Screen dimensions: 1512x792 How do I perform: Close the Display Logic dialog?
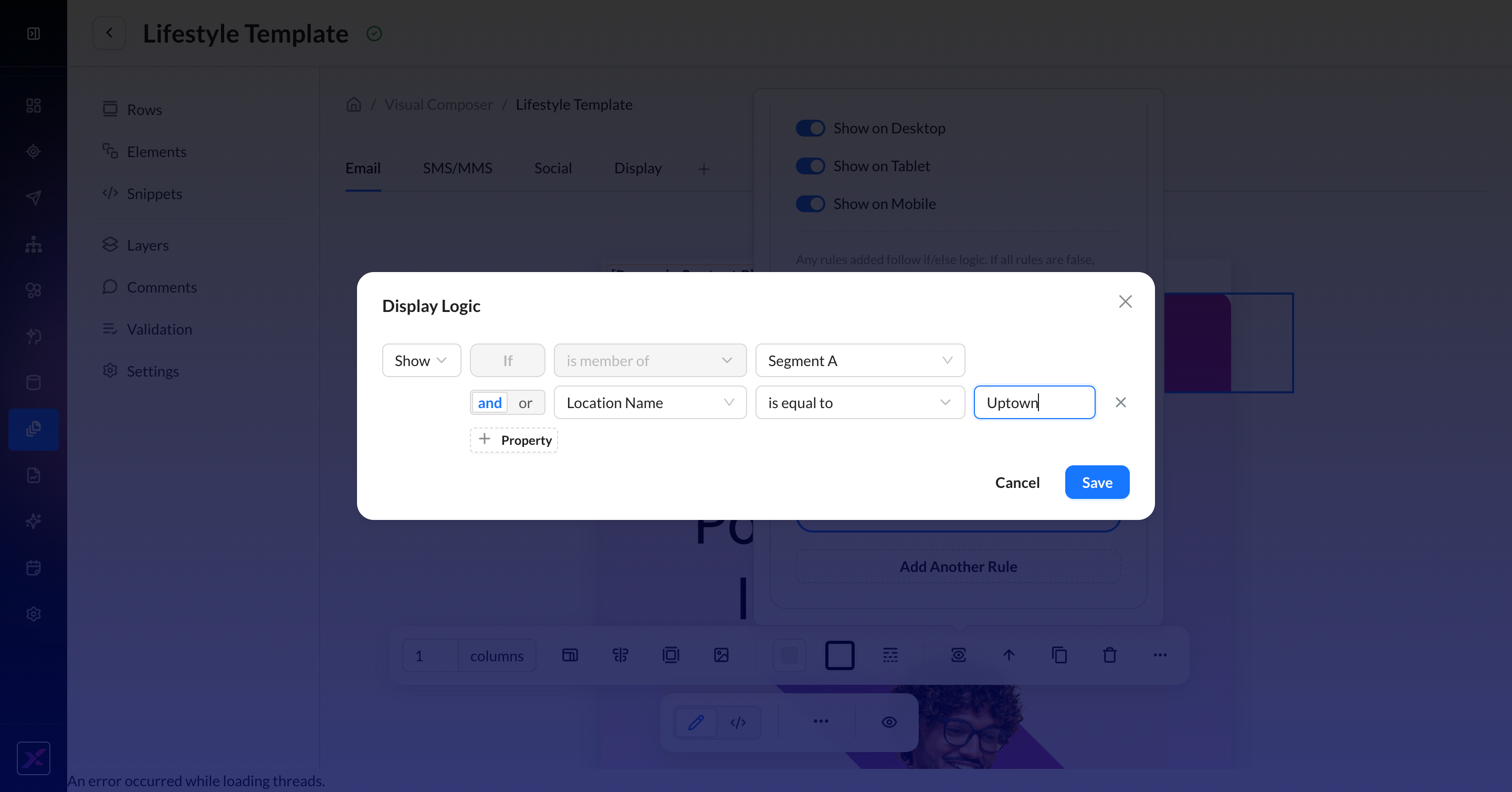tap(1125, 302)
